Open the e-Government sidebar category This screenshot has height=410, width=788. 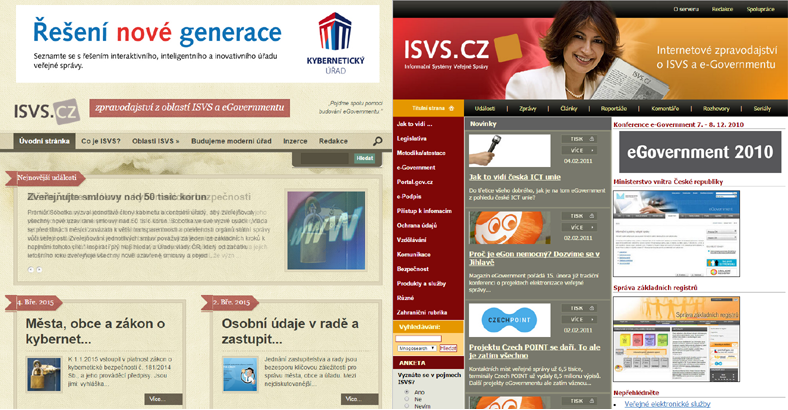[416, 167]
